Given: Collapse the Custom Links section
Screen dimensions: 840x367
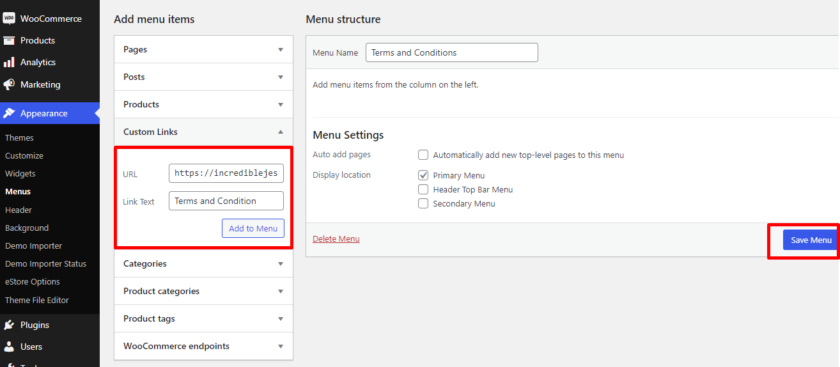Looking at the screenshot, I should coord(280,132).
